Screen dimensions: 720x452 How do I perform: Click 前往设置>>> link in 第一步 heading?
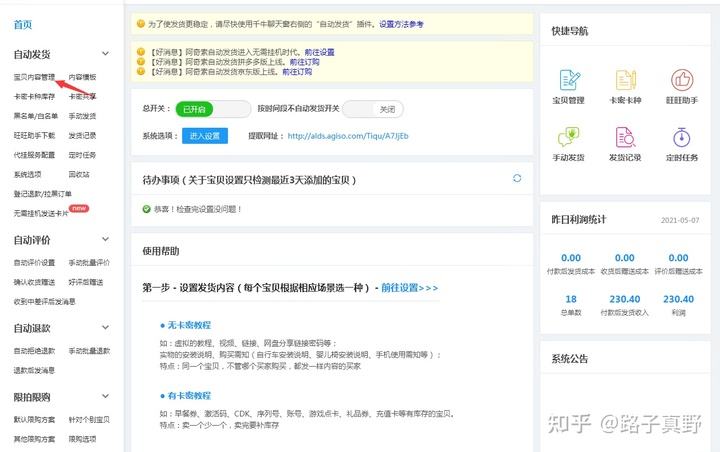point(410,288)
